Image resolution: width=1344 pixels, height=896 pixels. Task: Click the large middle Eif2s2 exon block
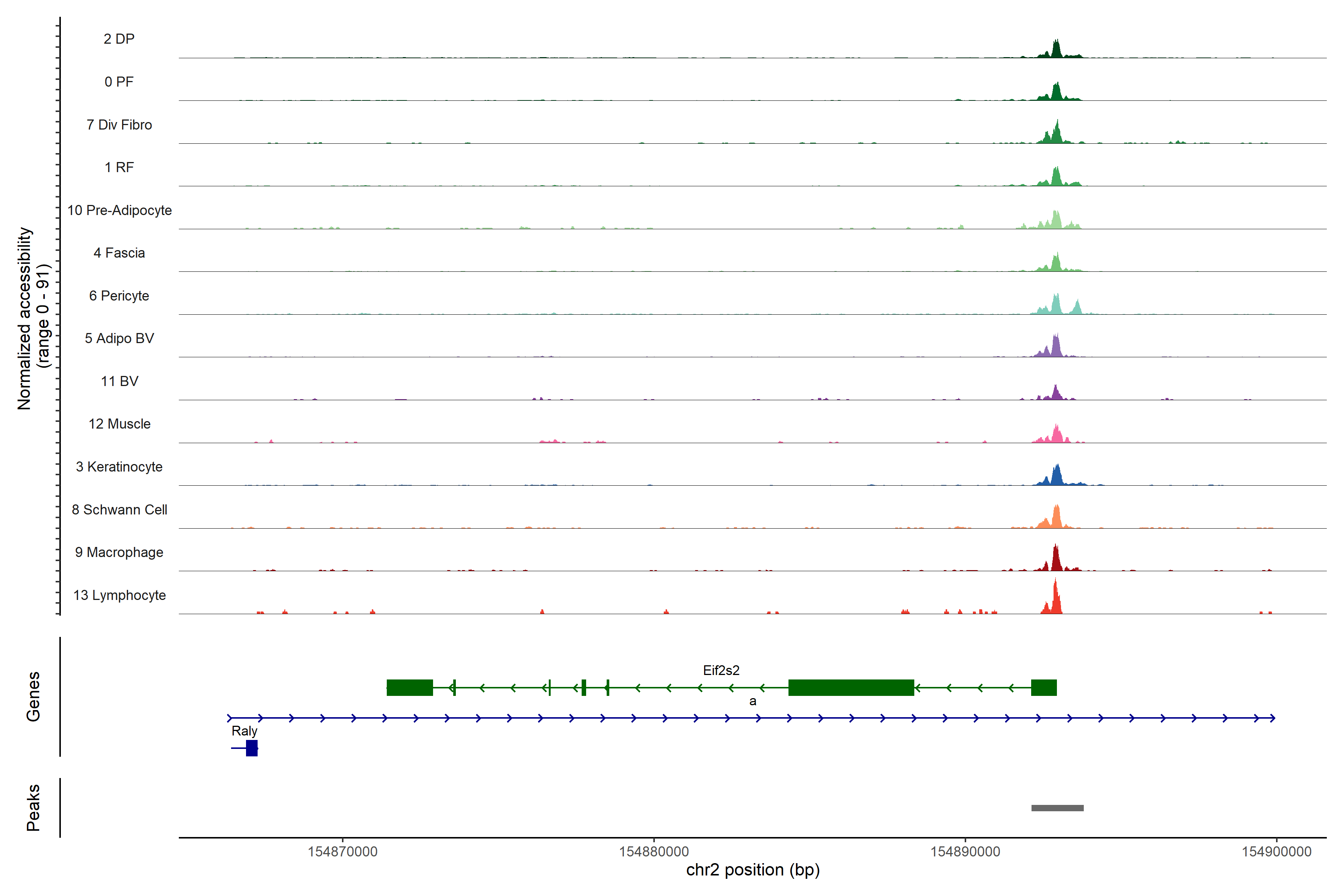pyautogui.click(x=851, y=687)
